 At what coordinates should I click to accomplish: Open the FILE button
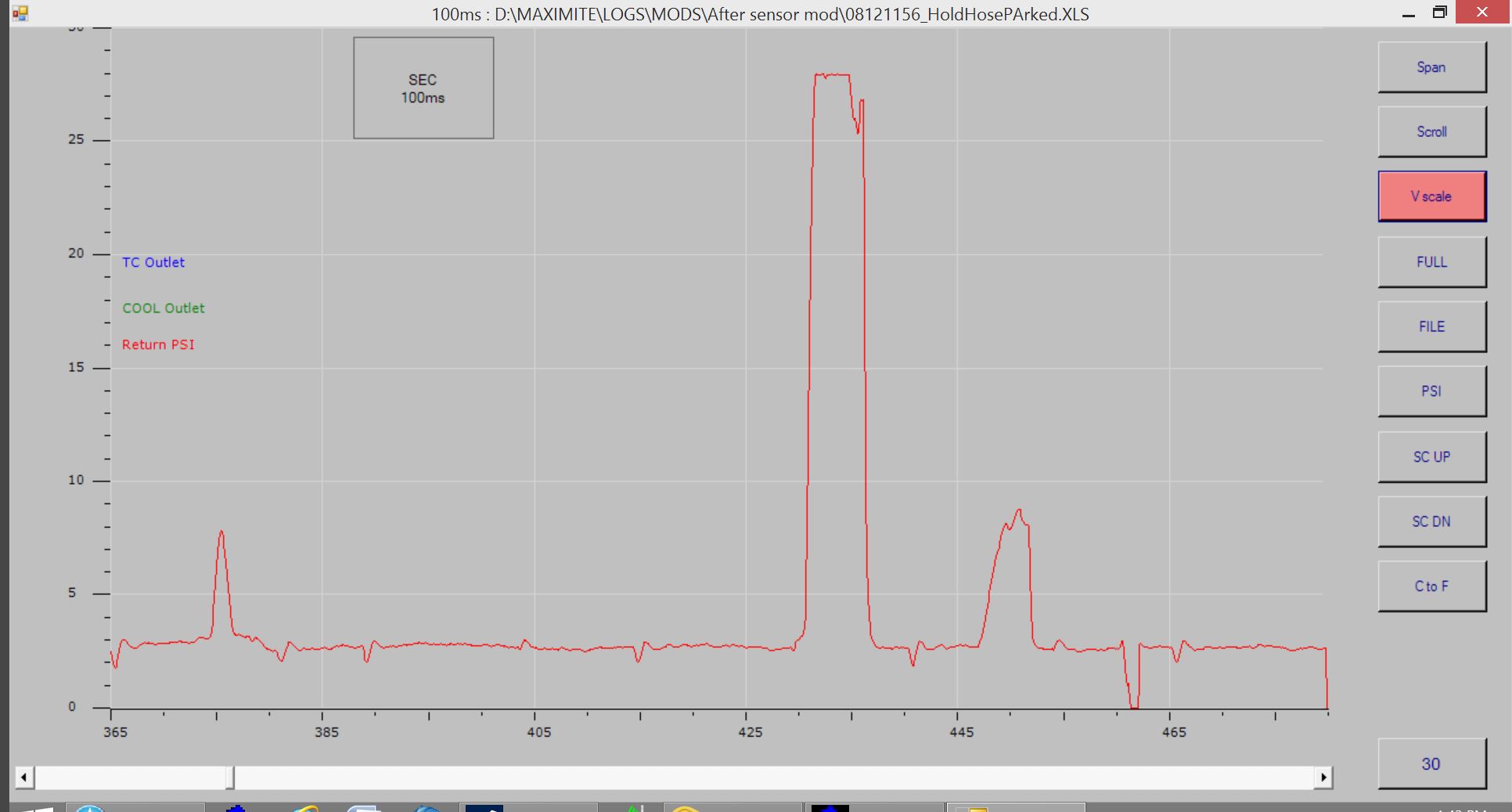click(1431, 327)
